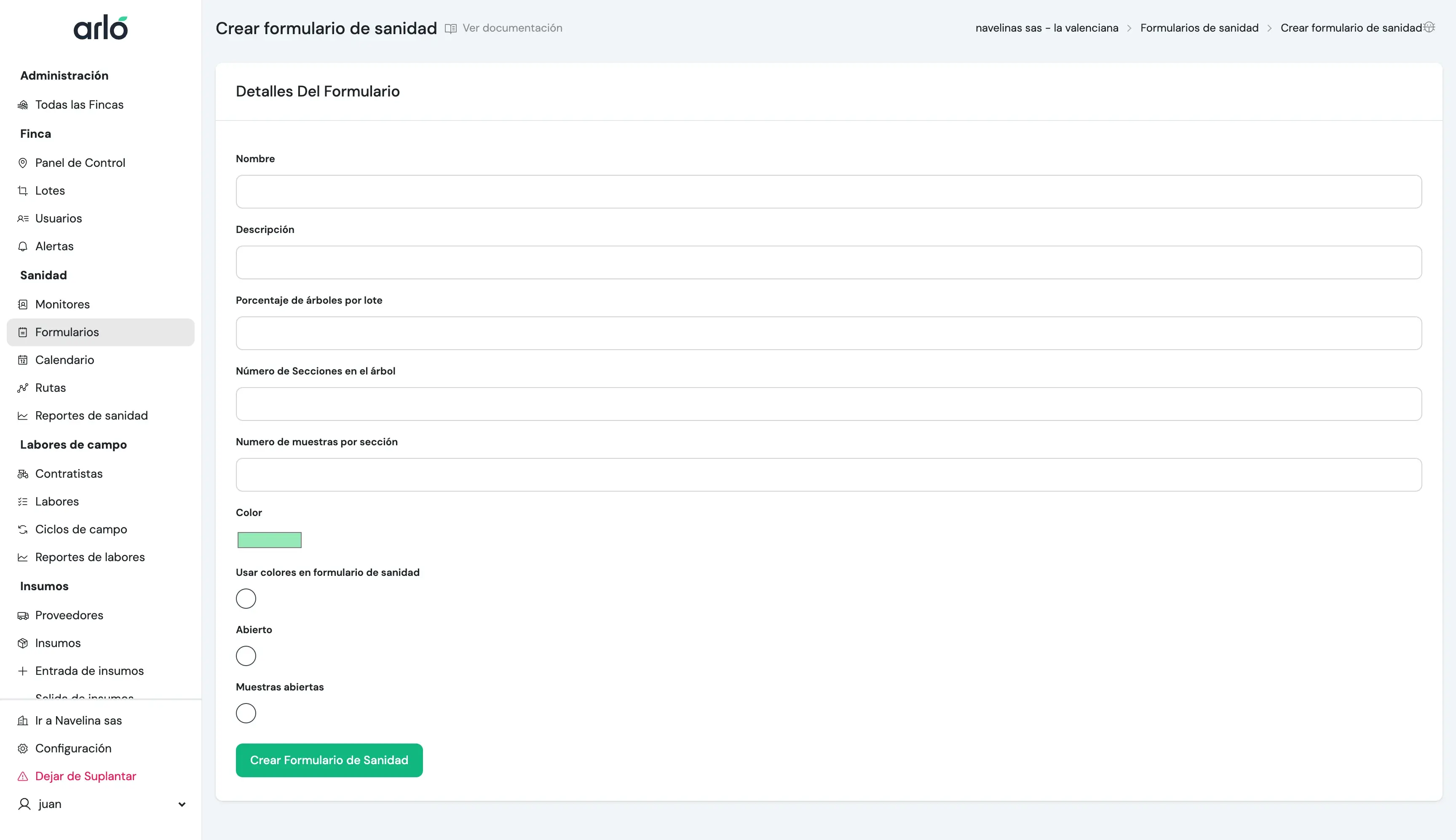Open the Formularios de sanidad breadcrumb
Screen dimensions: 1456x840
tap(1199, 27)
